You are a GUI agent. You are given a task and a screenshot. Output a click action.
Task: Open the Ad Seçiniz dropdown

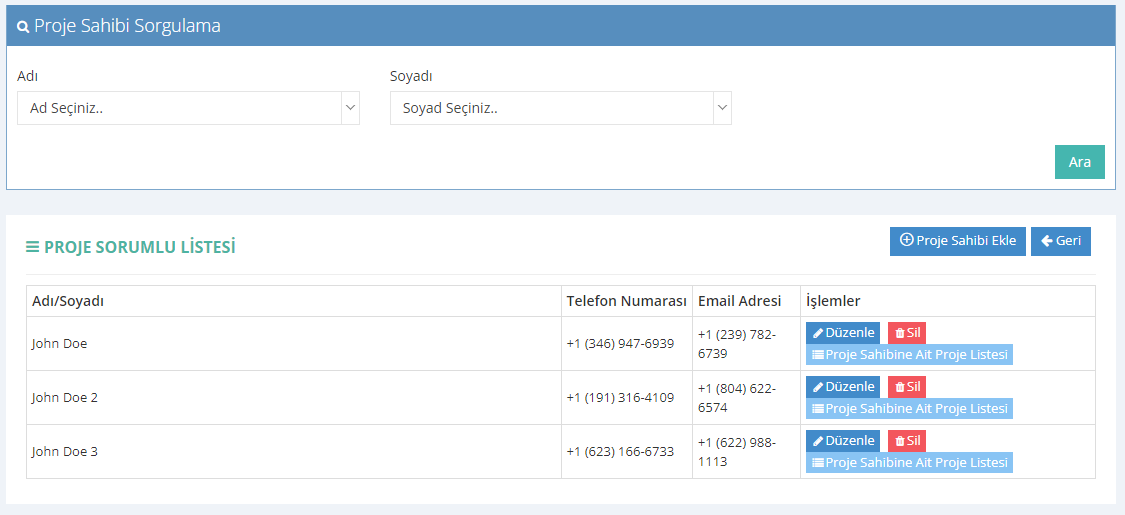point(188,108)
